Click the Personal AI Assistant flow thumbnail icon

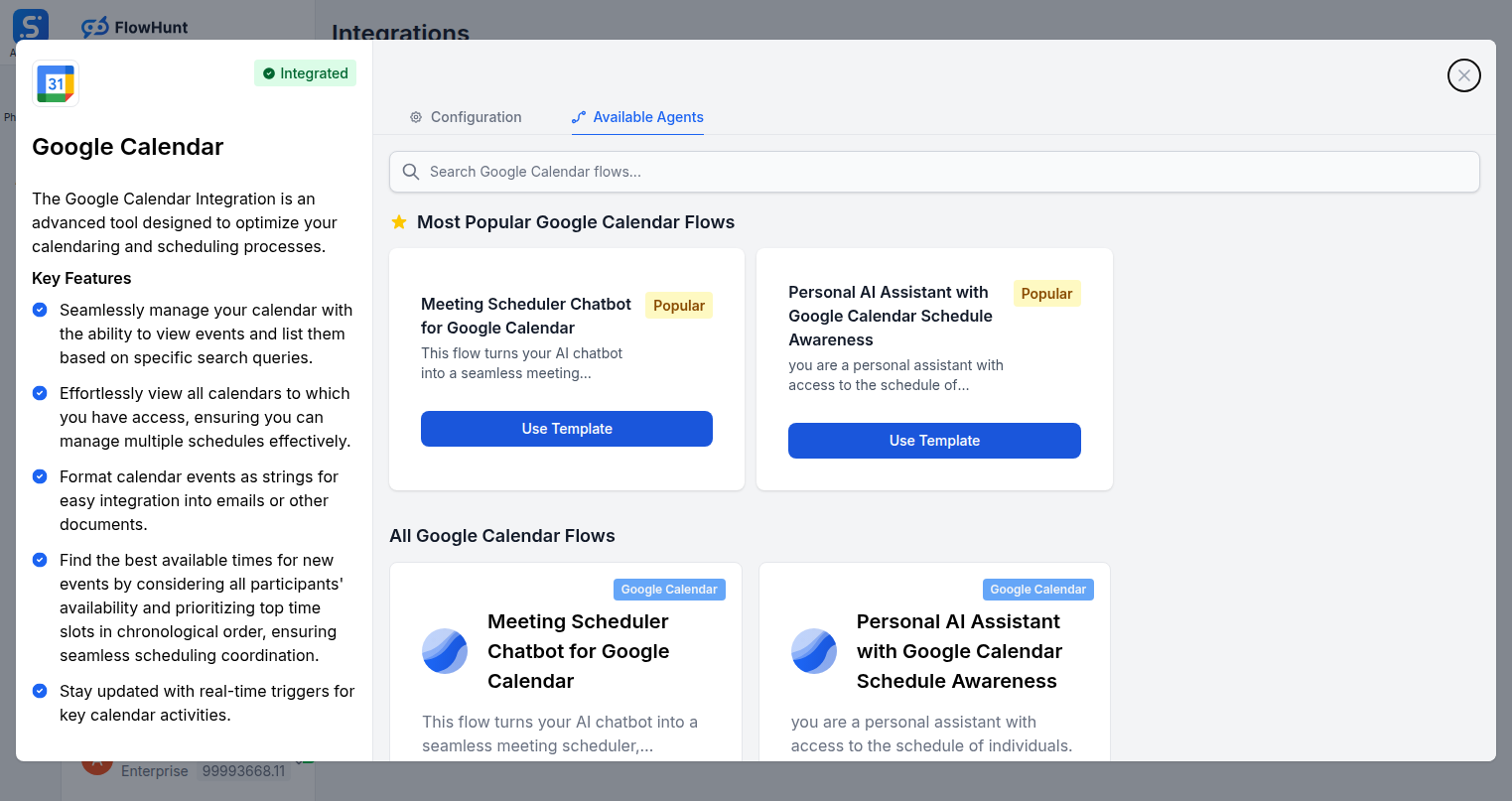[813, 651]
